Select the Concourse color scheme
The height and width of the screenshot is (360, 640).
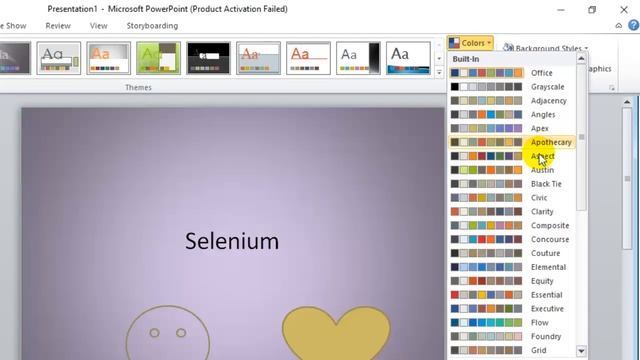(x=513, y=239)
